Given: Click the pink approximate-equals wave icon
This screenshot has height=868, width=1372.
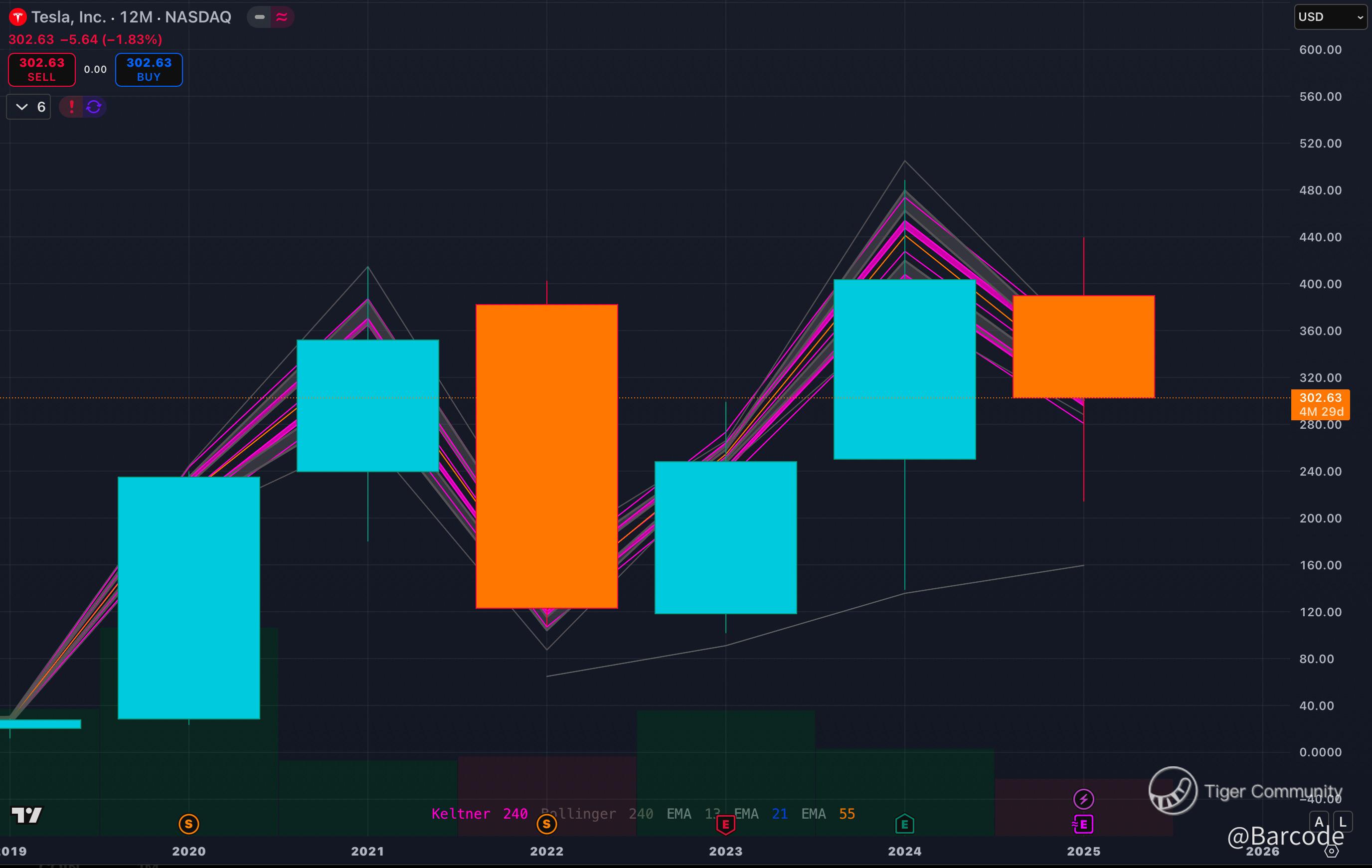Looking at the screenshot, I should [x=282, y=17].
